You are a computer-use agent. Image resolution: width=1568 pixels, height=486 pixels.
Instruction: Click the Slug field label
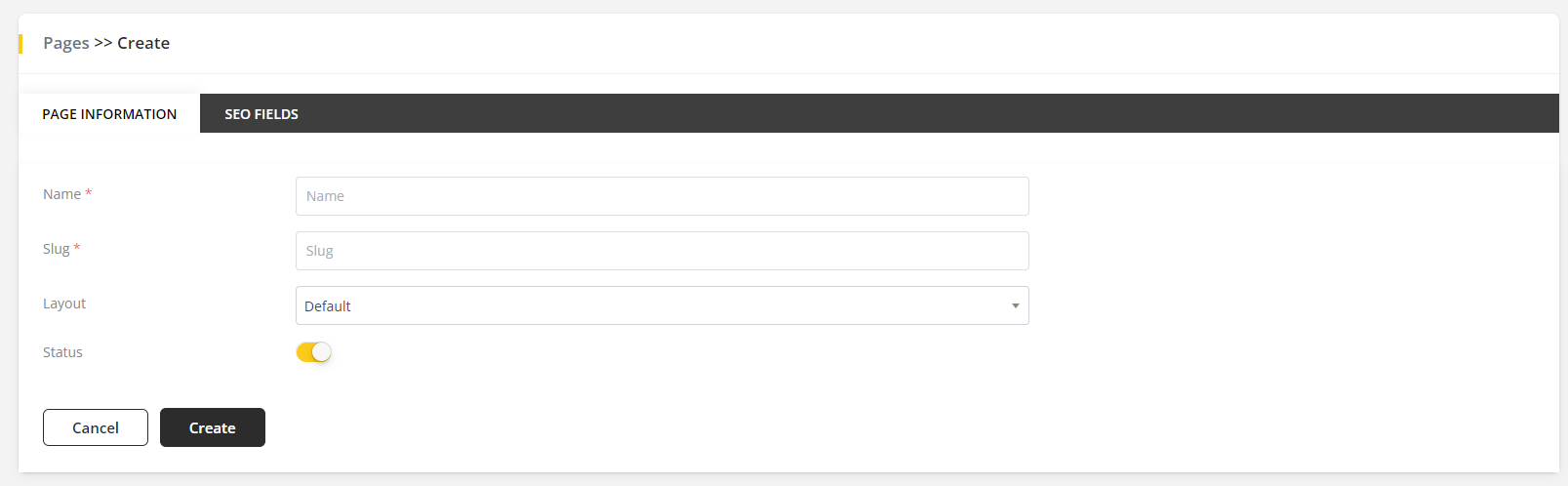56,249
